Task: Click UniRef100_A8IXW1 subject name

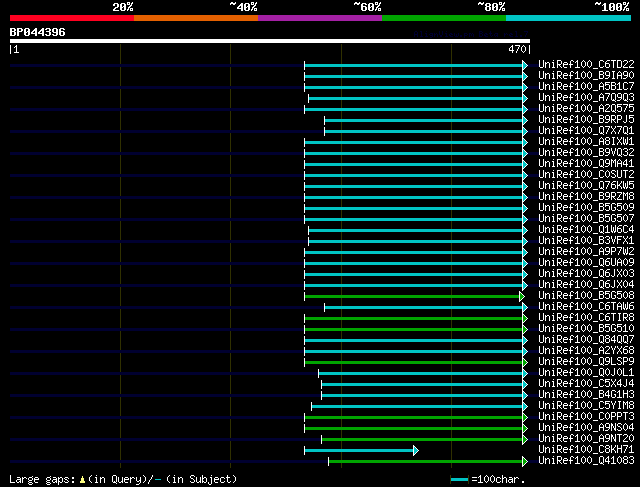Action: tap(586, 141)
